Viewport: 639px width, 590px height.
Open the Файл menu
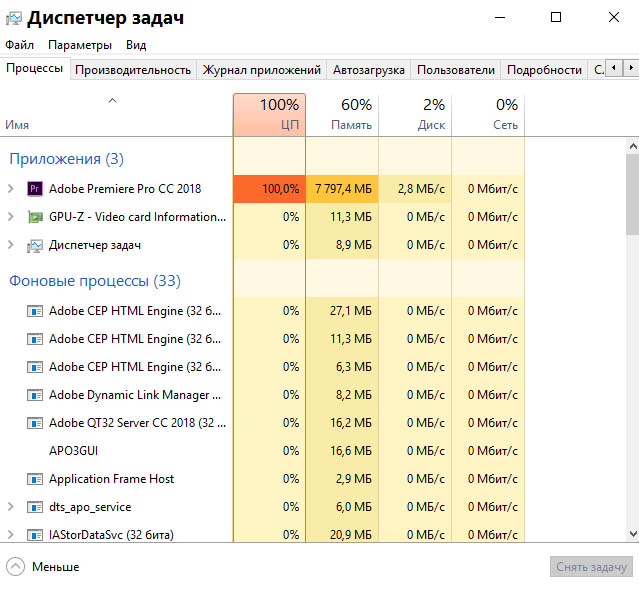click(19, 45)
